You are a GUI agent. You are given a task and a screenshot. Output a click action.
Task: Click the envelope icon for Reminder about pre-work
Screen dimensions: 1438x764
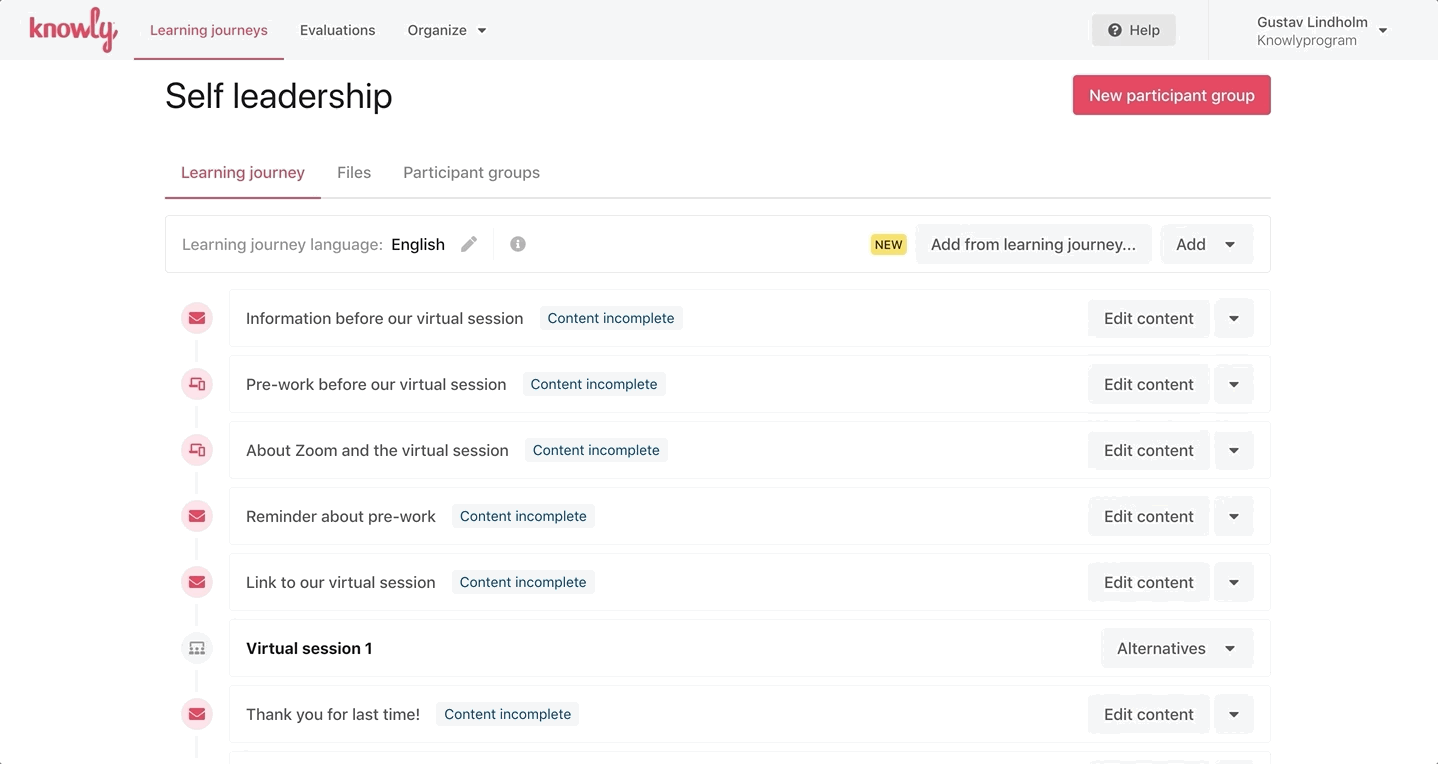click(x=197, y=516)
